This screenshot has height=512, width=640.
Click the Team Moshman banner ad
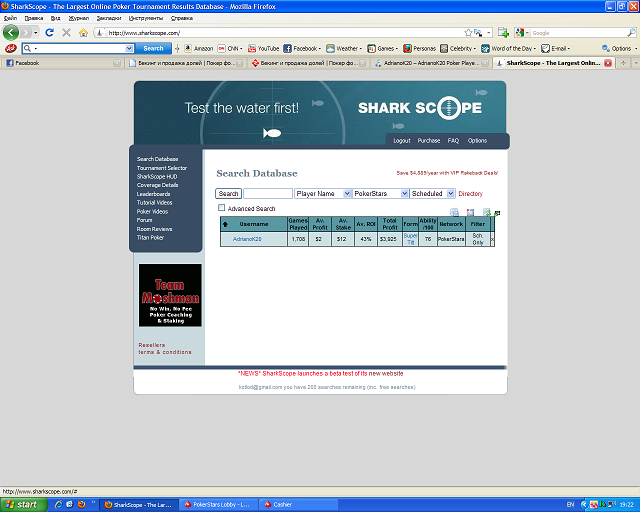[170, 295]
